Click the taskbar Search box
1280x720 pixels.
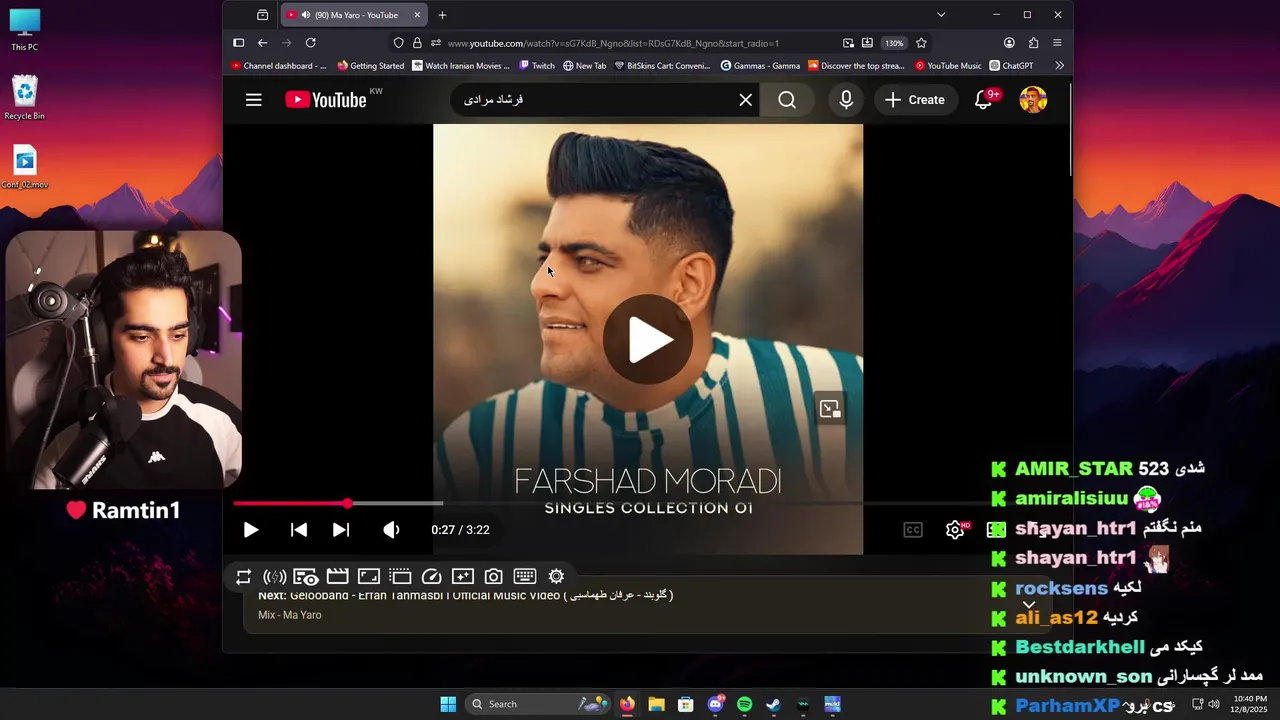pos(539,704)
